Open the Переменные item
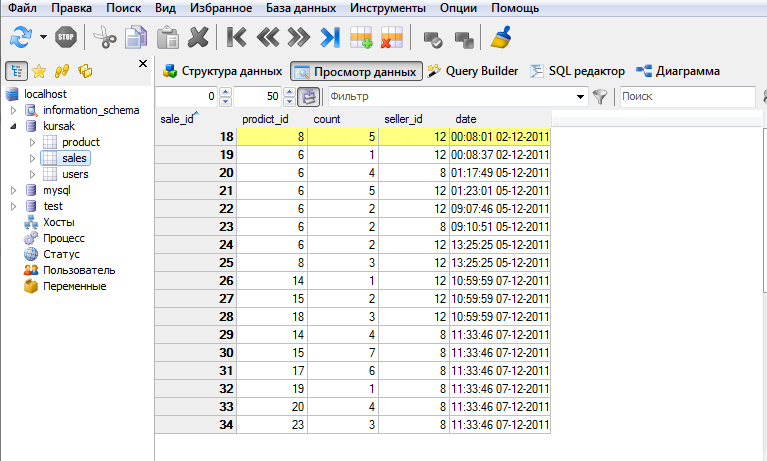Image resolution: width=767 pixels, height=461 pixels. point(74,286)
